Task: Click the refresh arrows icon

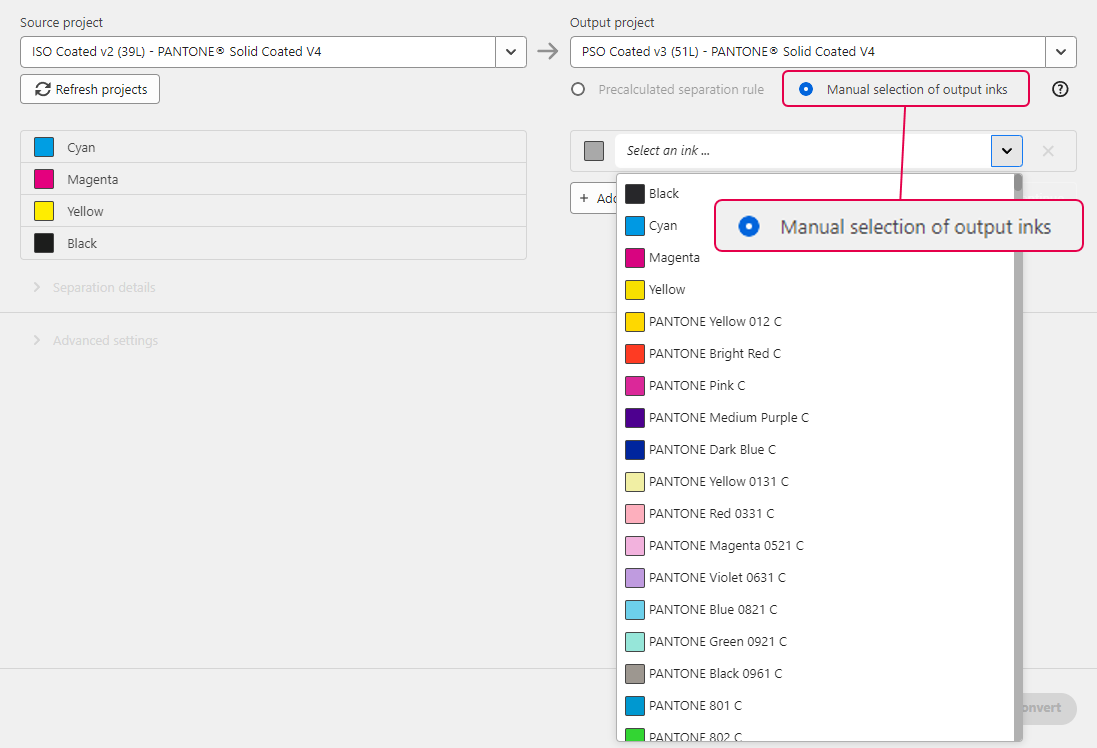Action: (x=43, y=89)
